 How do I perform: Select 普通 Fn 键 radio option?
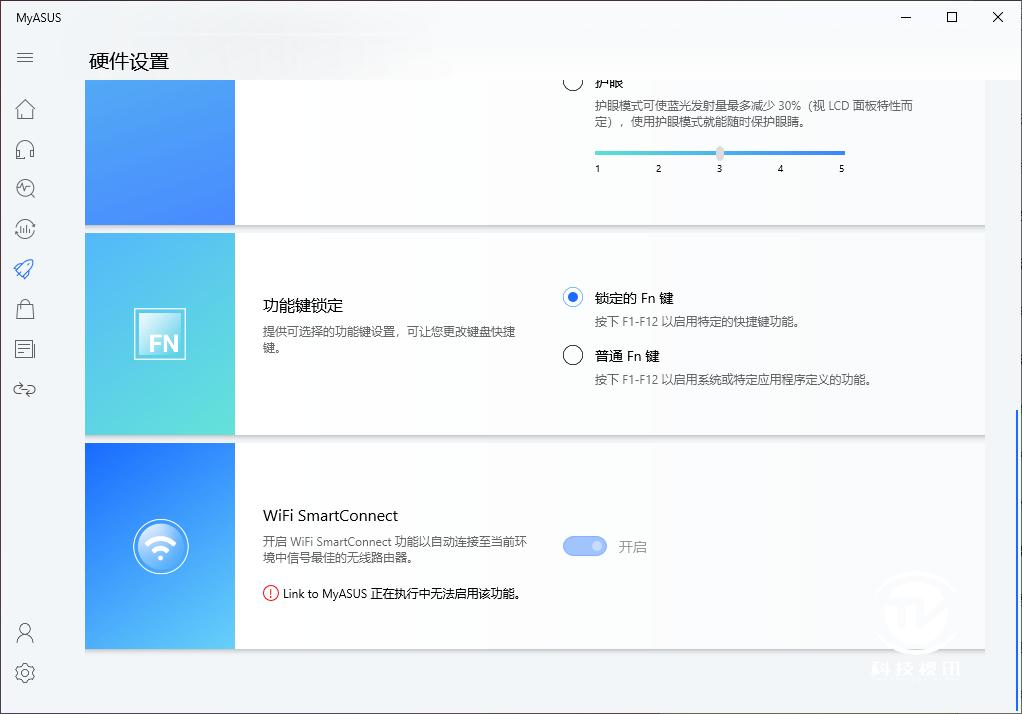tap(571, 355)
